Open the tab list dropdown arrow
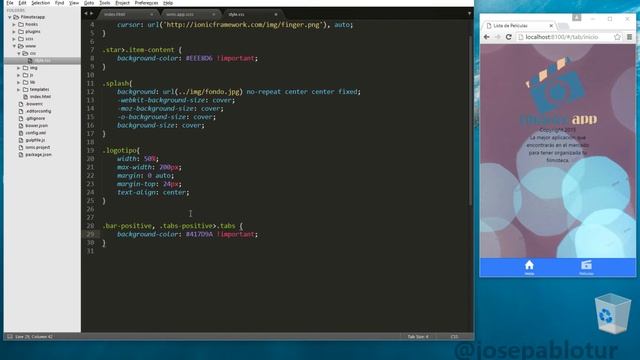The image size is (640, 360). pos(469,13)
